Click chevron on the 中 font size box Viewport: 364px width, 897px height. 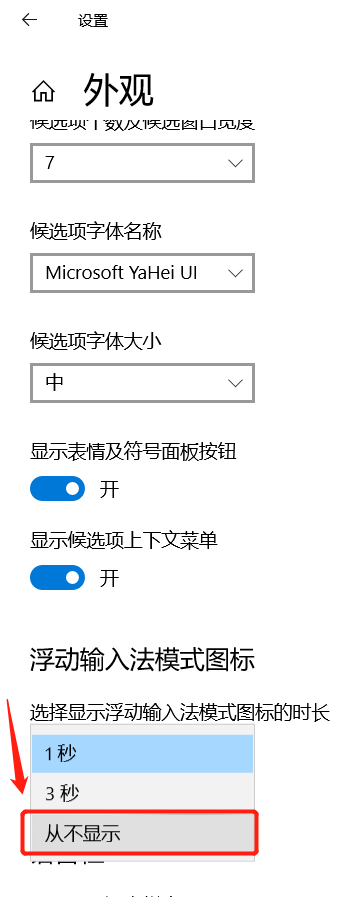coord(235,383)
